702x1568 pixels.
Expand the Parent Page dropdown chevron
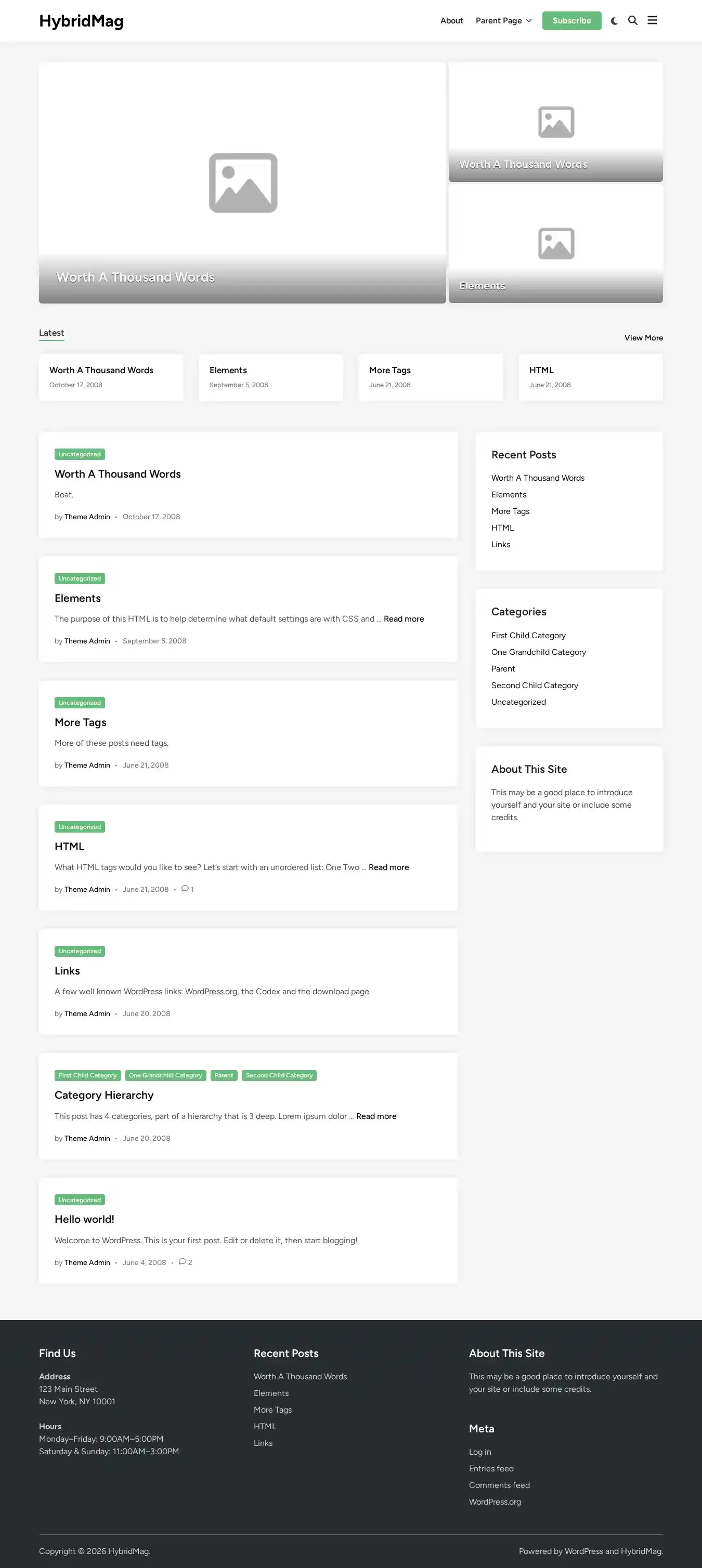click(528, 21)
